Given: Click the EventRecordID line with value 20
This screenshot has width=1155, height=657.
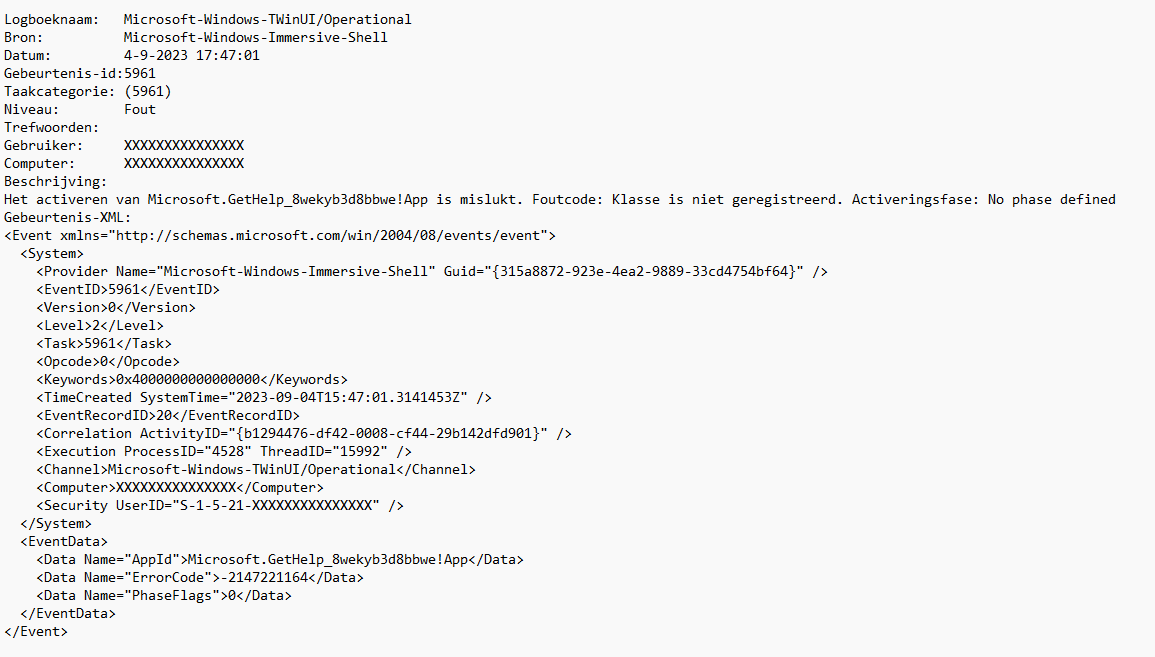Looking at the screenshot, I should point(168,416).
